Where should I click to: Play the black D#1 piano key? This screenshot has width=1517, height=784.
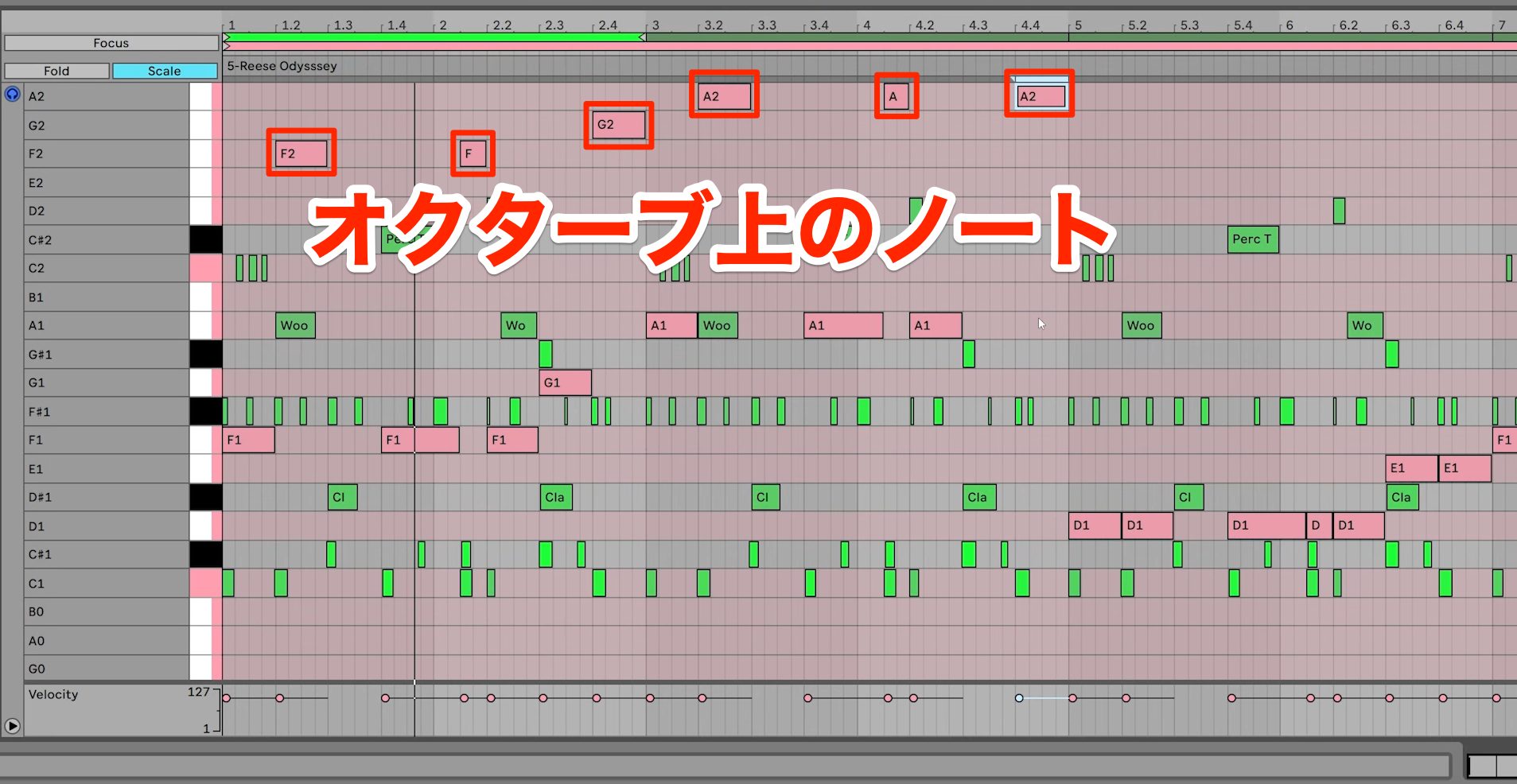tap(205, 497)
